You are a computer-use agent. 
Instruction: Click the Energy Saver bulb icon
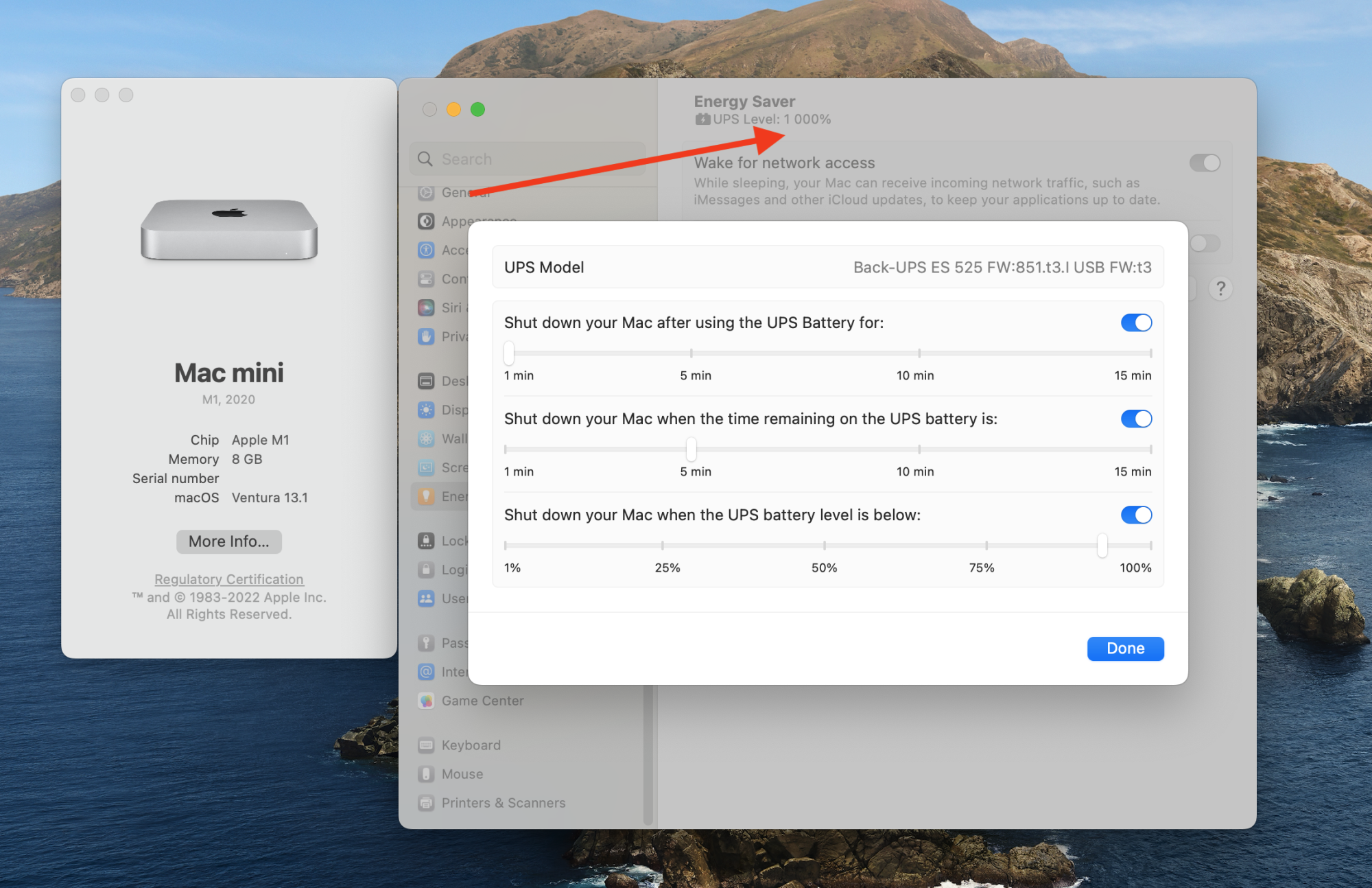click(x=426, y=496)
